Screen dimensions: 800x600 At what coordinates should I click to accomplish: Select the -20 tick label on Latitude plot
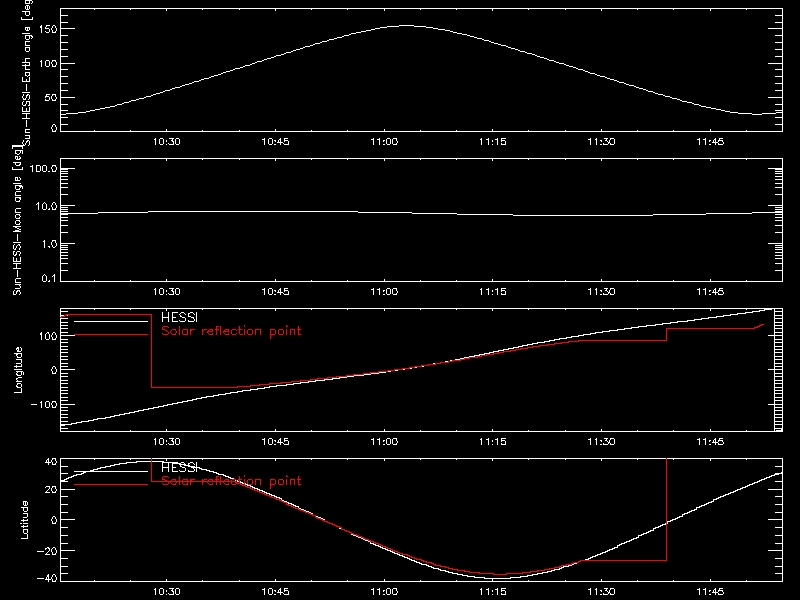pos(47,551)
